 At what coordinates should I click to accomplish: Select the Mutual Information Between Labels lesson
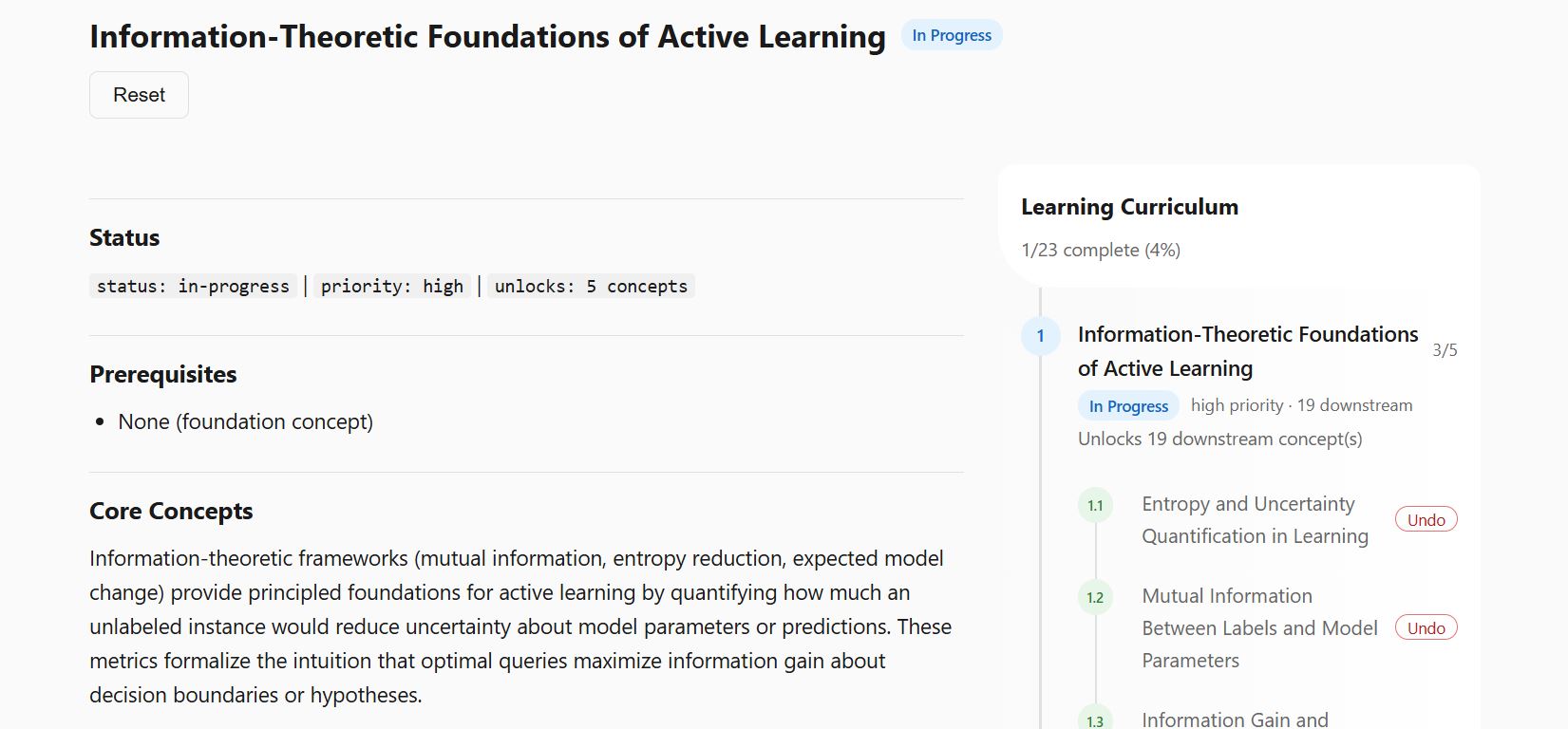[x=1258, y=628]
